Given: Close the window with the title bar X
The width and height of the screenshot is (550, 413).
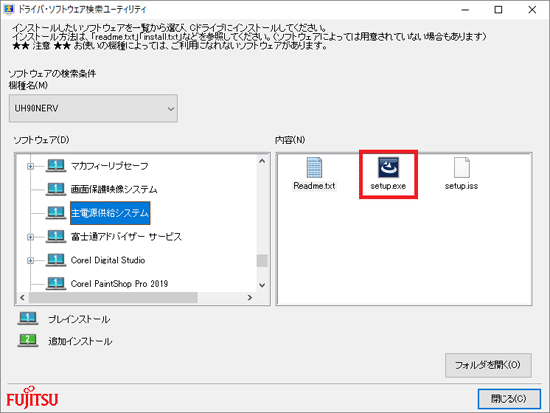Looking at the screenshot, I should pos(532,10).
